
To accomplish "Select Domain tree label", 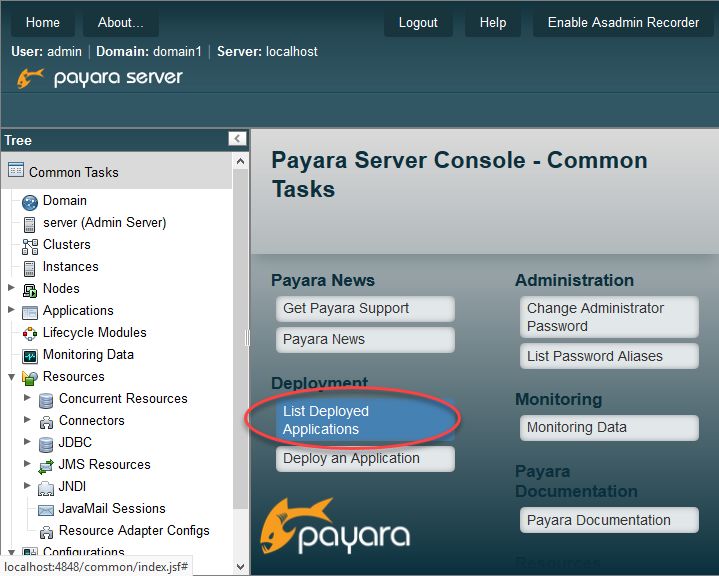I will 65,201.
